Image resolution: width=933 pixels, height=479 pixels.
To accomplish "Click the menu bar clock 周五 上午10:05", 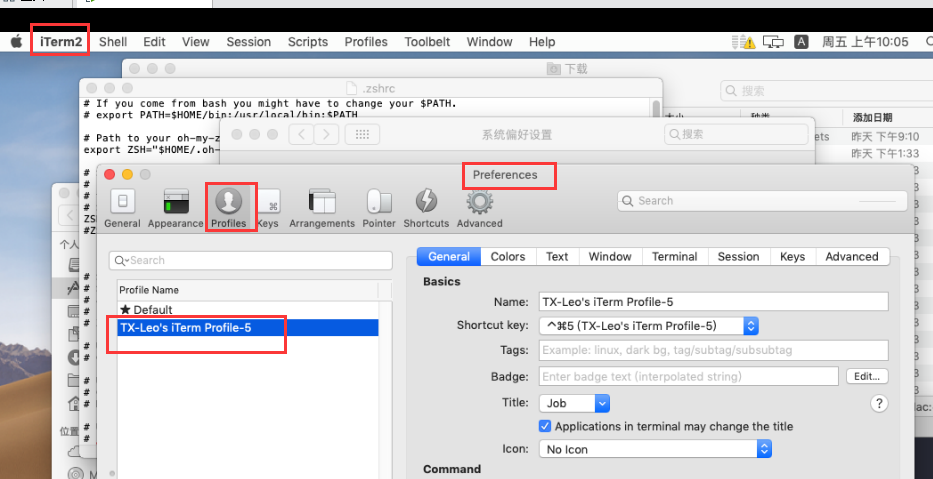I will [x=865, y=42].
